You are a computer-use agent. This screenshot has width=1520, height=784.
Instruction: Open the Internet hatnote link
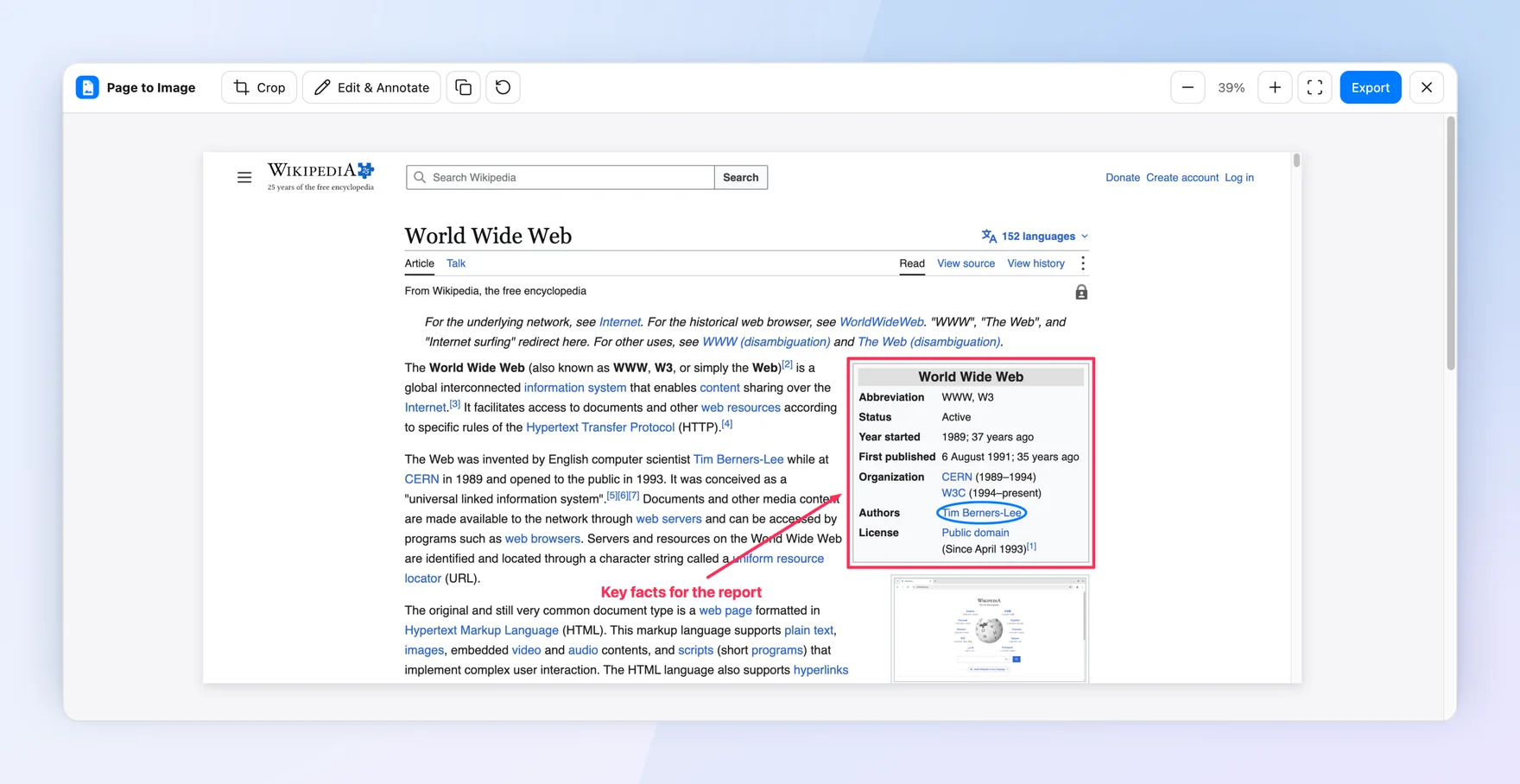pyautogui.click(x=620, y=322)
